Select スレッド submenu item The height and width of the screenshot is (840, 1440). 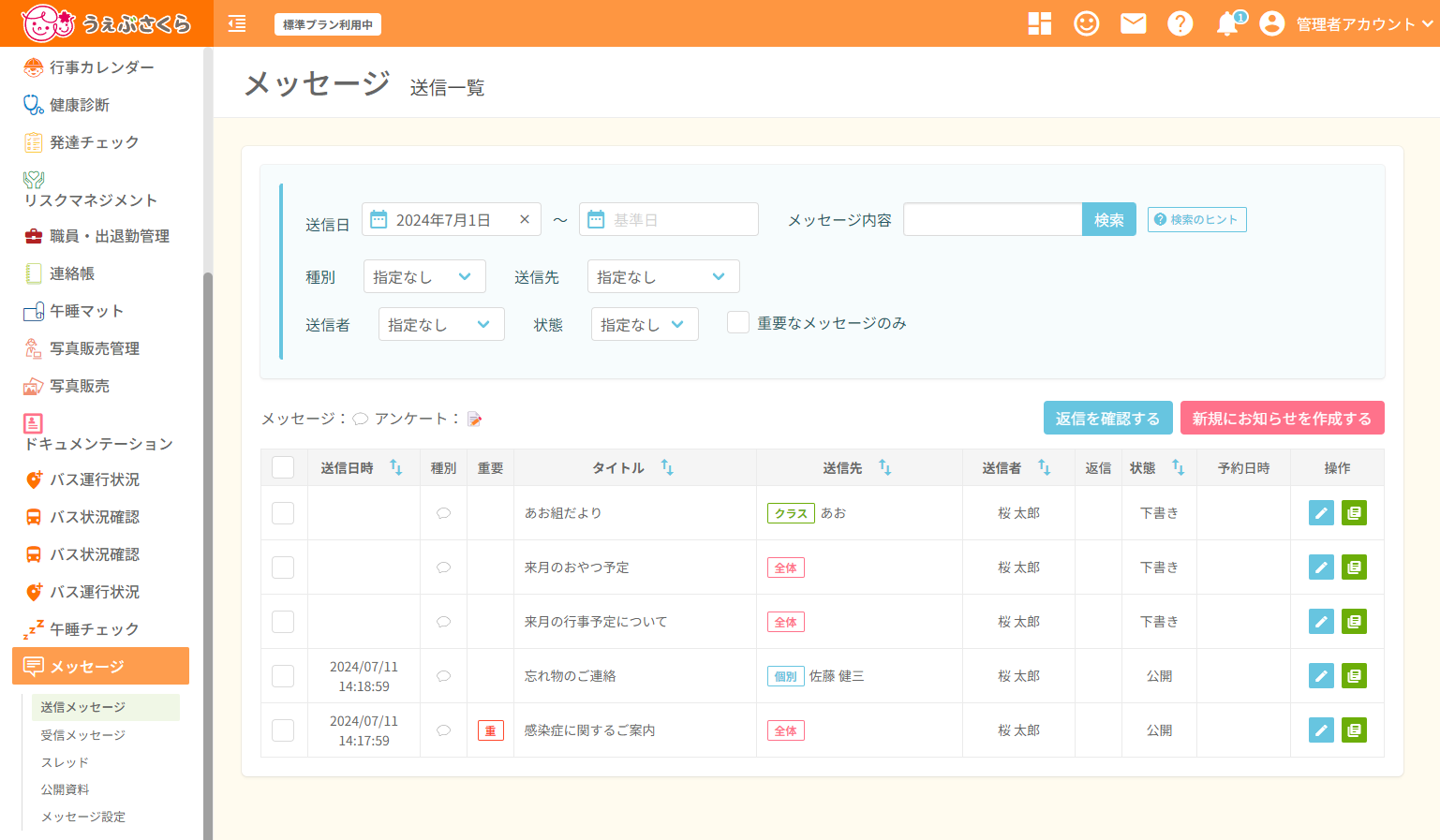[x=65, y=762]
